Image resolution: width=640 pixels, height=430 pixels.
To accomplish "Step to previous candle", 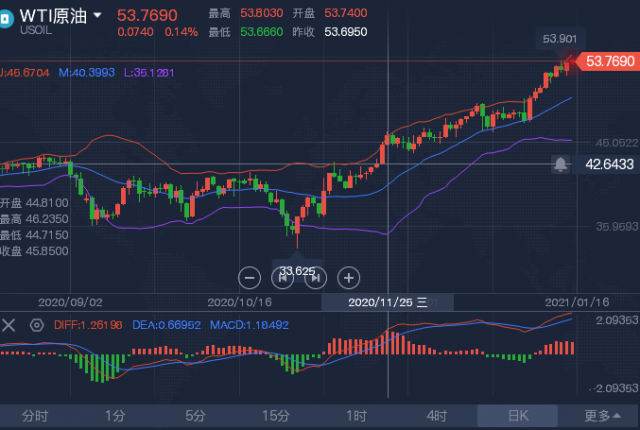I will point(282,278).
